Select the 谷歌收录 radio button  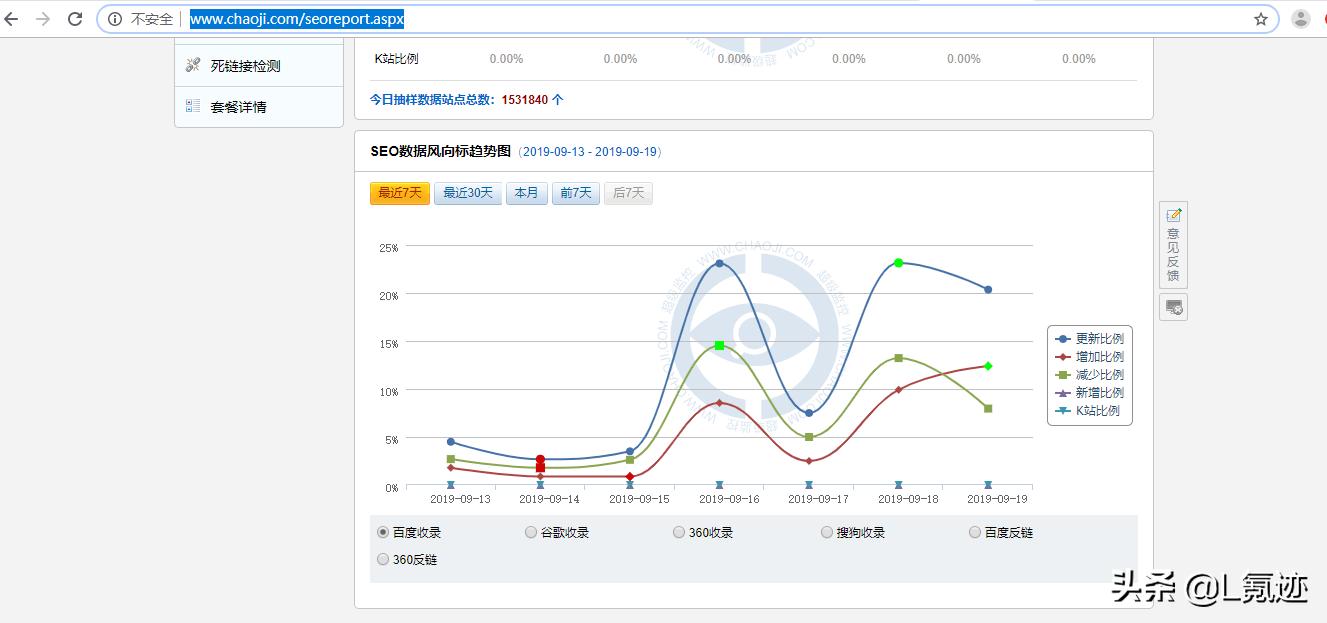(x=531, y=532)
